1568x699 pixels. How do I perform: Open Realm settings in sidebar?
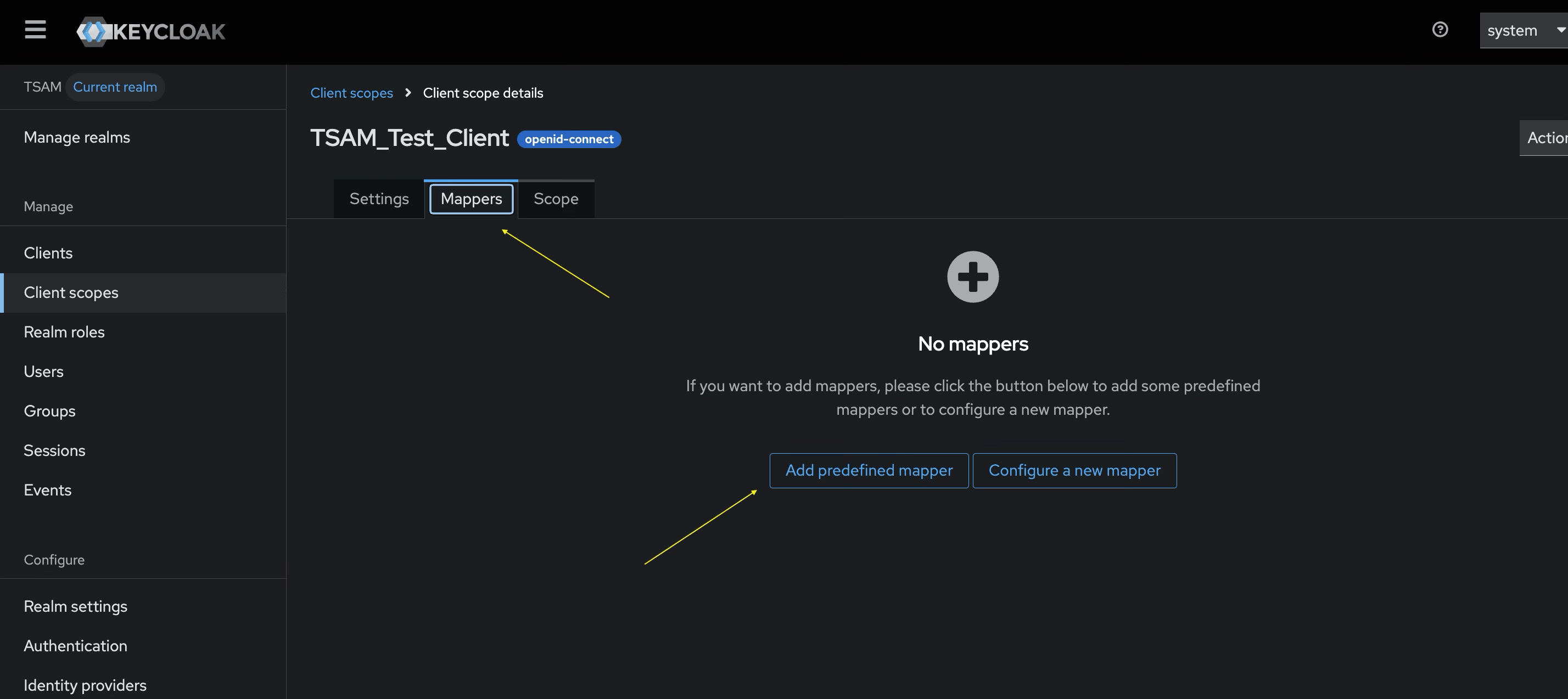pos(143,606)
